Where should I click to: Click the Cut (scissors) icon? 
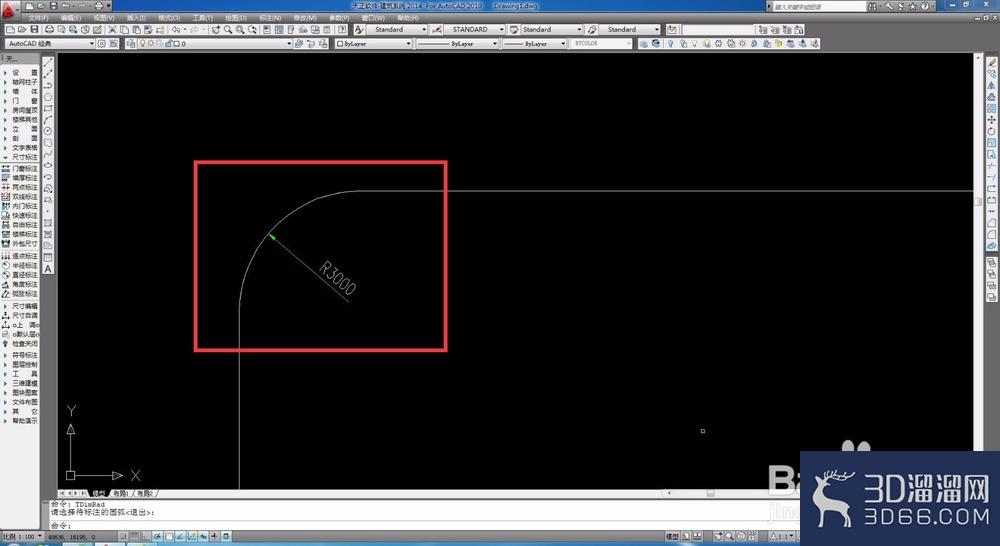coord(112,29)
